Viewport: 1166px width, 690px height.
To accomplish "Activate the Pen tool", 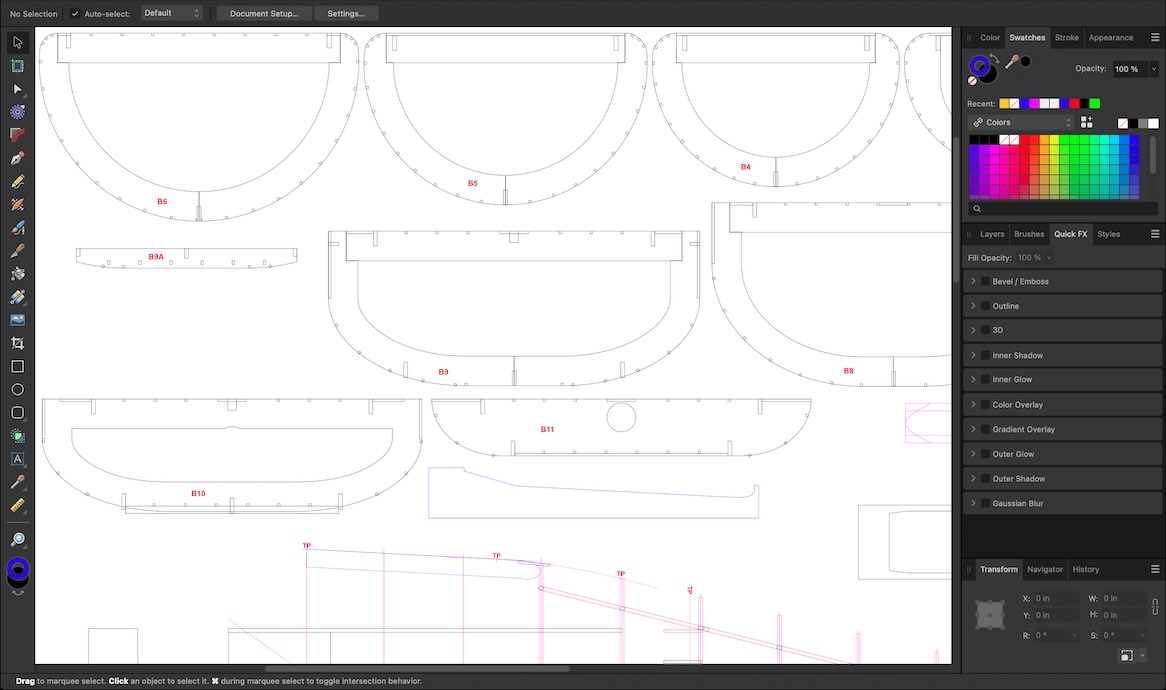I will pyautogui.click(x=17, y=157).
